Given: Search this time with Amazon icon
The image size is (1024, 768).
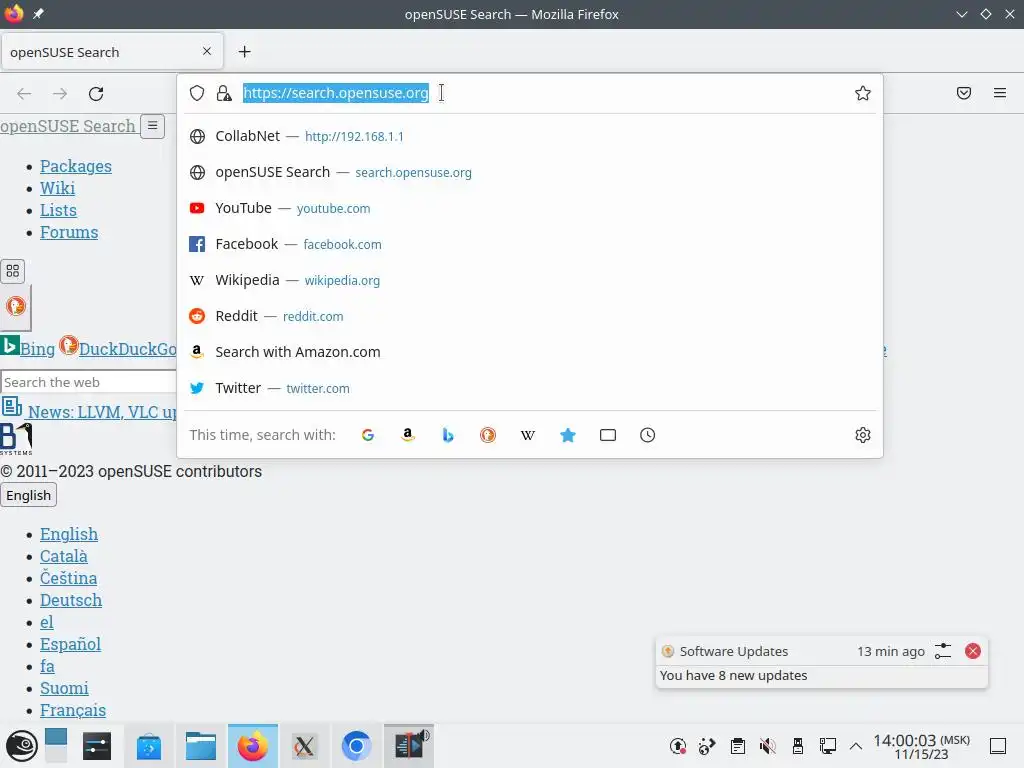Looking at the screenshot, I should [408, 435].
